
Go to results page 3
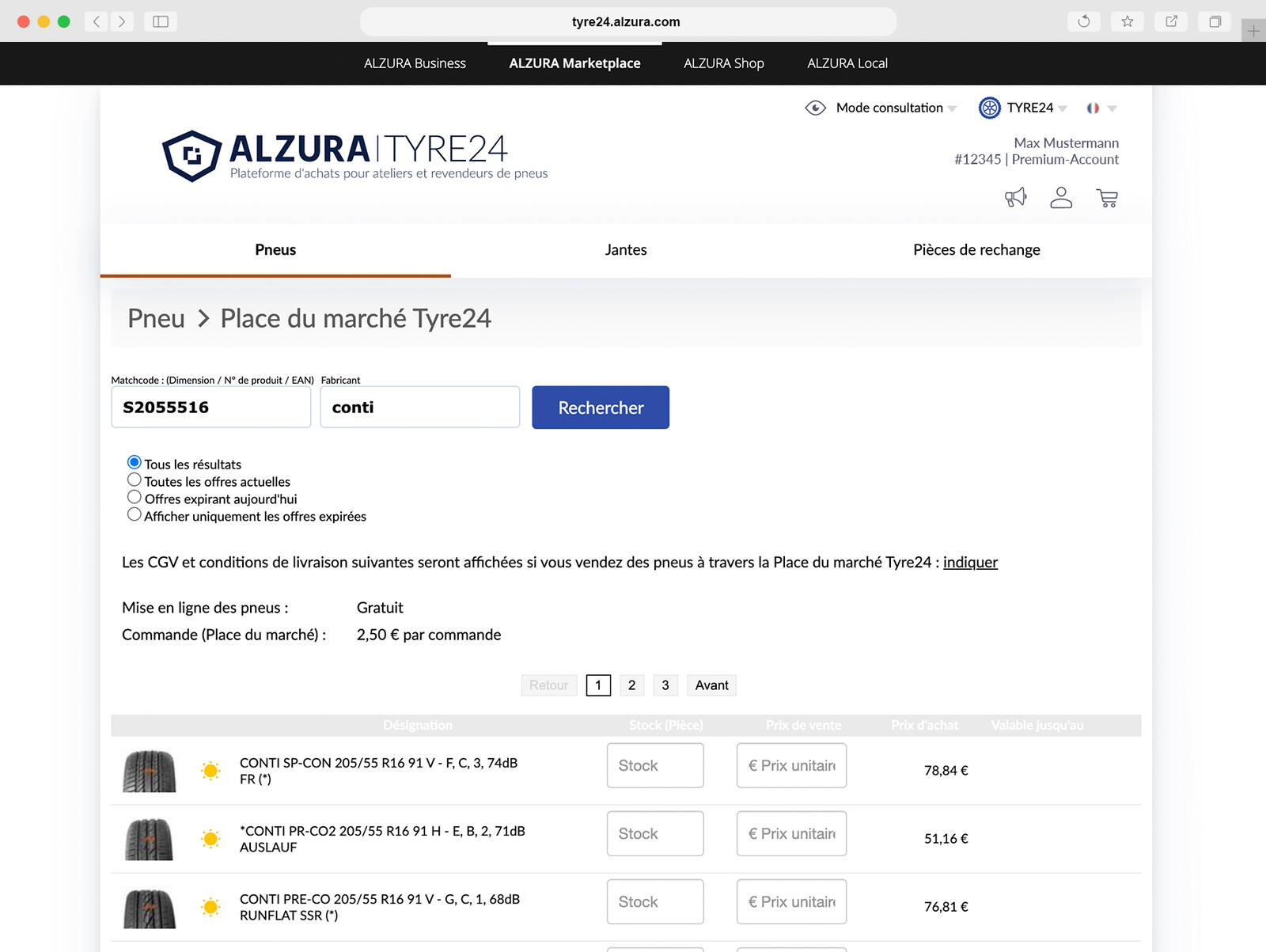(x=665, y=685)
